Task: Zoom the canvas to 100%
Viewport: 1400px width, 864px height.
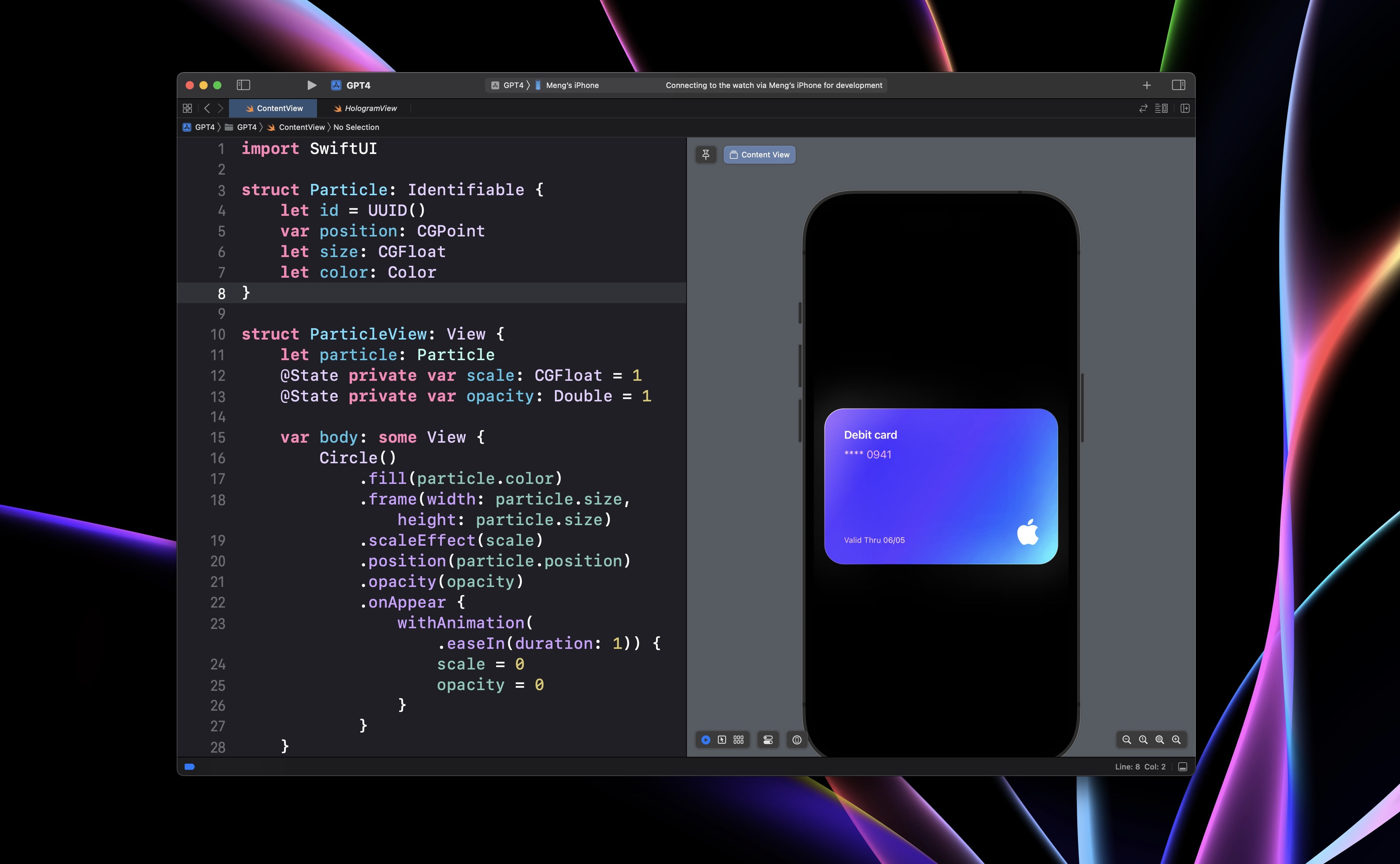Action: tap(1143, 740)
